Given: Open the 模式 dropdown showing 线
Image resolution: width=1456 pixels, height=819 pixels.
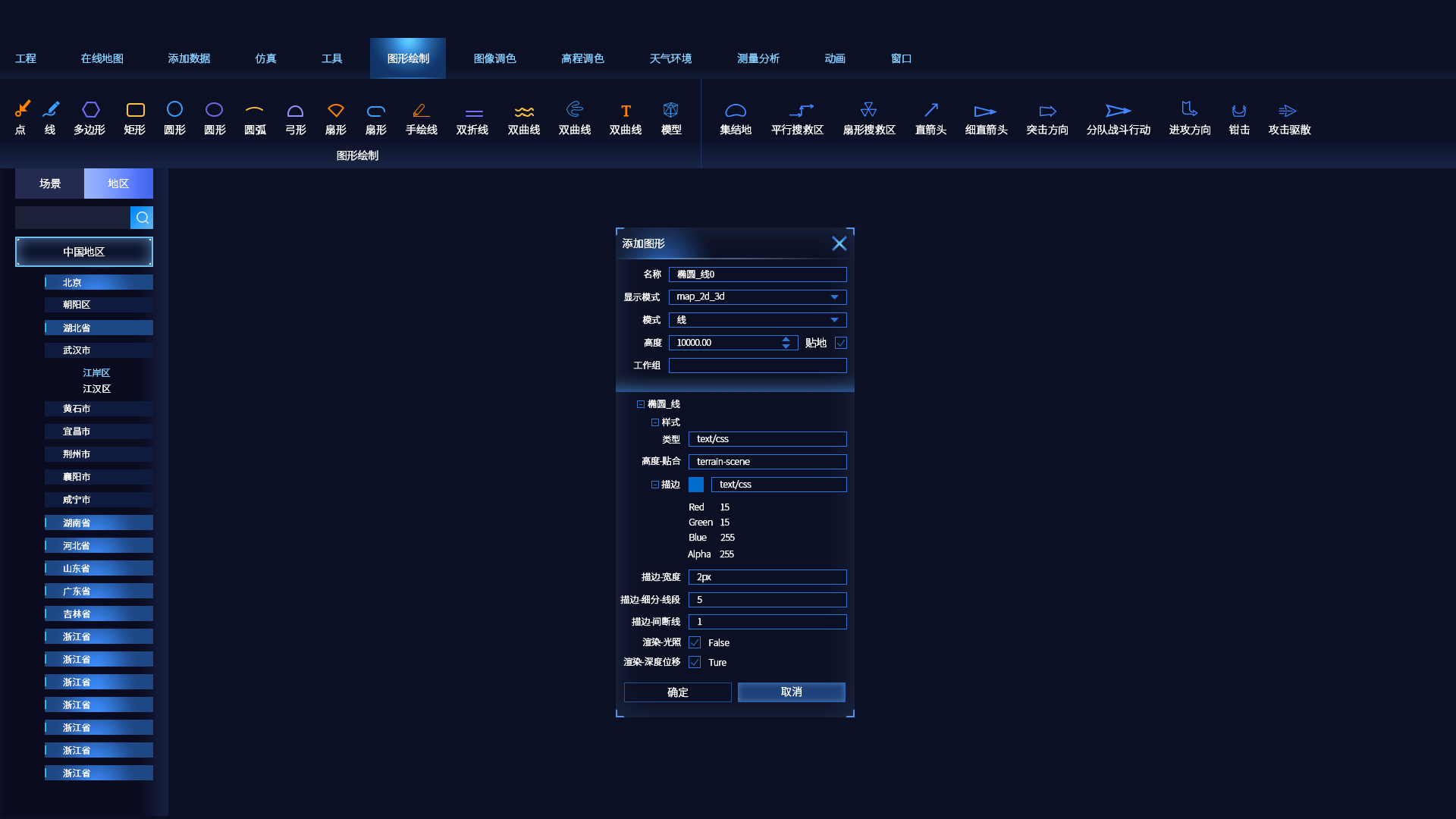Looking at the screenshot, I should point(758,320).
